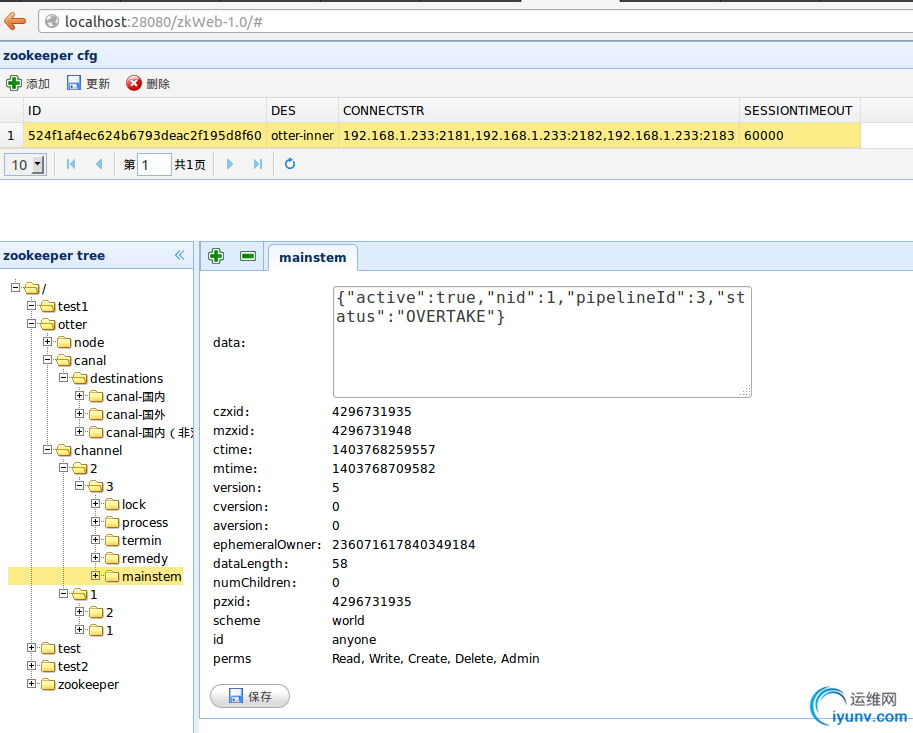The height and width of the screenshot is (733, 913).
Task: Click the ephemeralOwner value 236071617840349184
Action: 404,545
